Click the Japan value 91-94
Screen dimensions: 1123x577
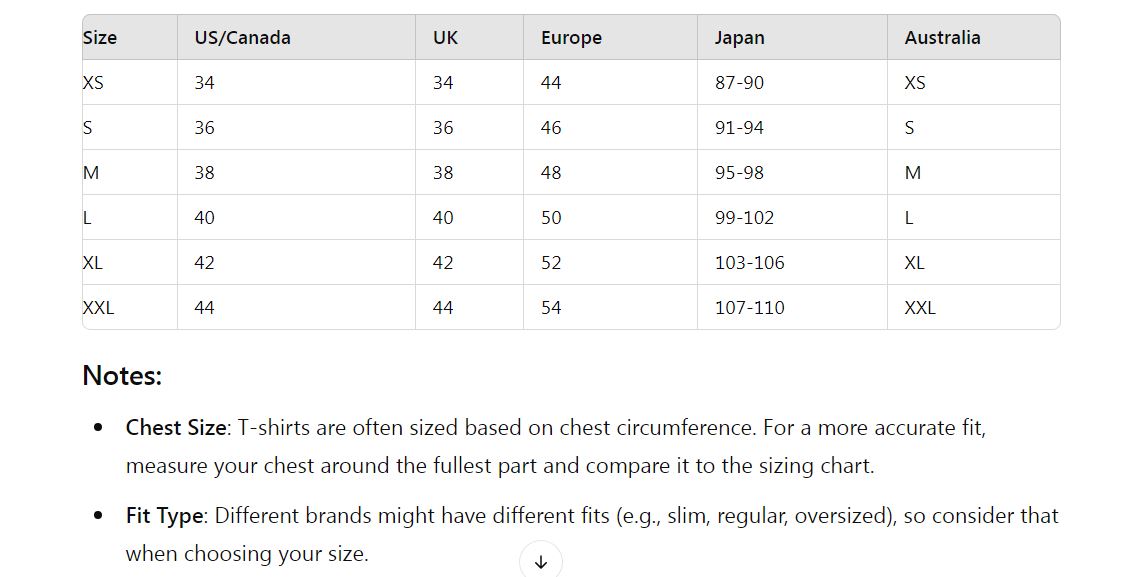click(739, 128)
